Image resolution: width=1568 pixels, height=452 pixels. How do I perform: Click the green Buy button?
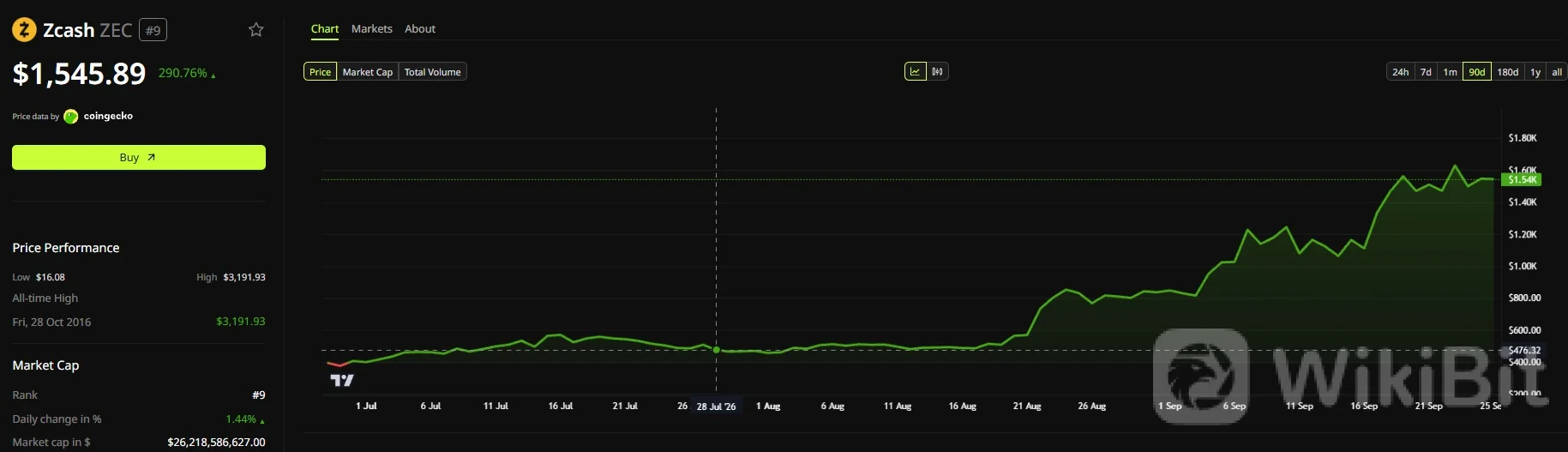click(139, 157)
